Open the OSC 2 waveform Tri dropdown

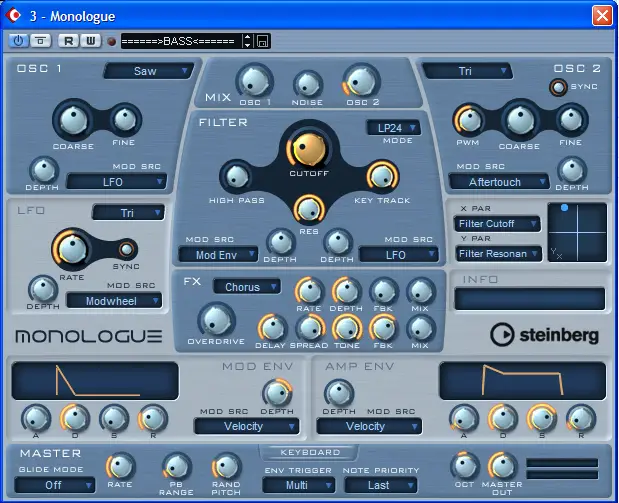click(x=467, y=71)
